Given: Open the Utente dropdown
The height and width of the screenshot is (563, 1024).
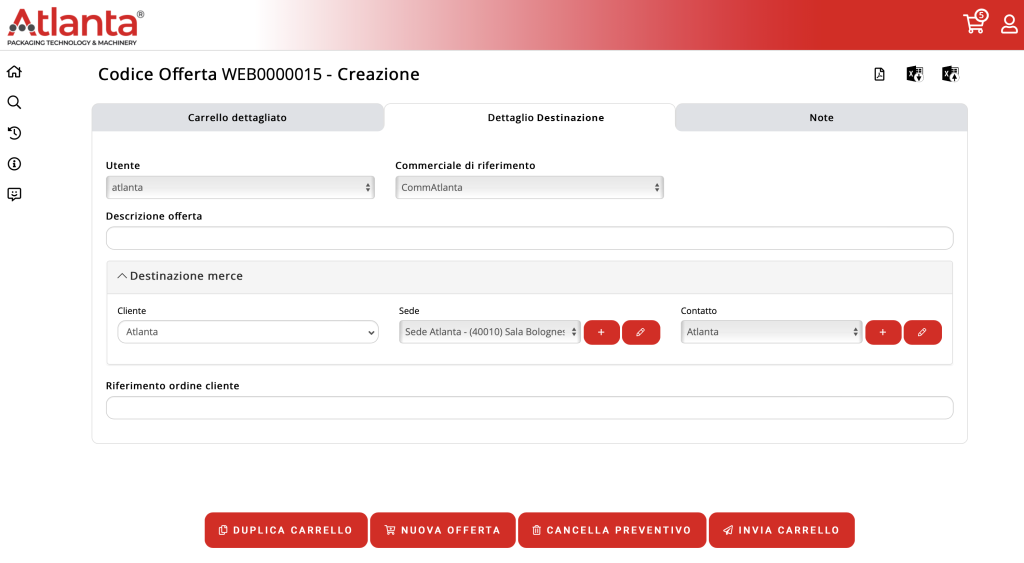Looking at the screenshot, I should click(x=240, y=187).
